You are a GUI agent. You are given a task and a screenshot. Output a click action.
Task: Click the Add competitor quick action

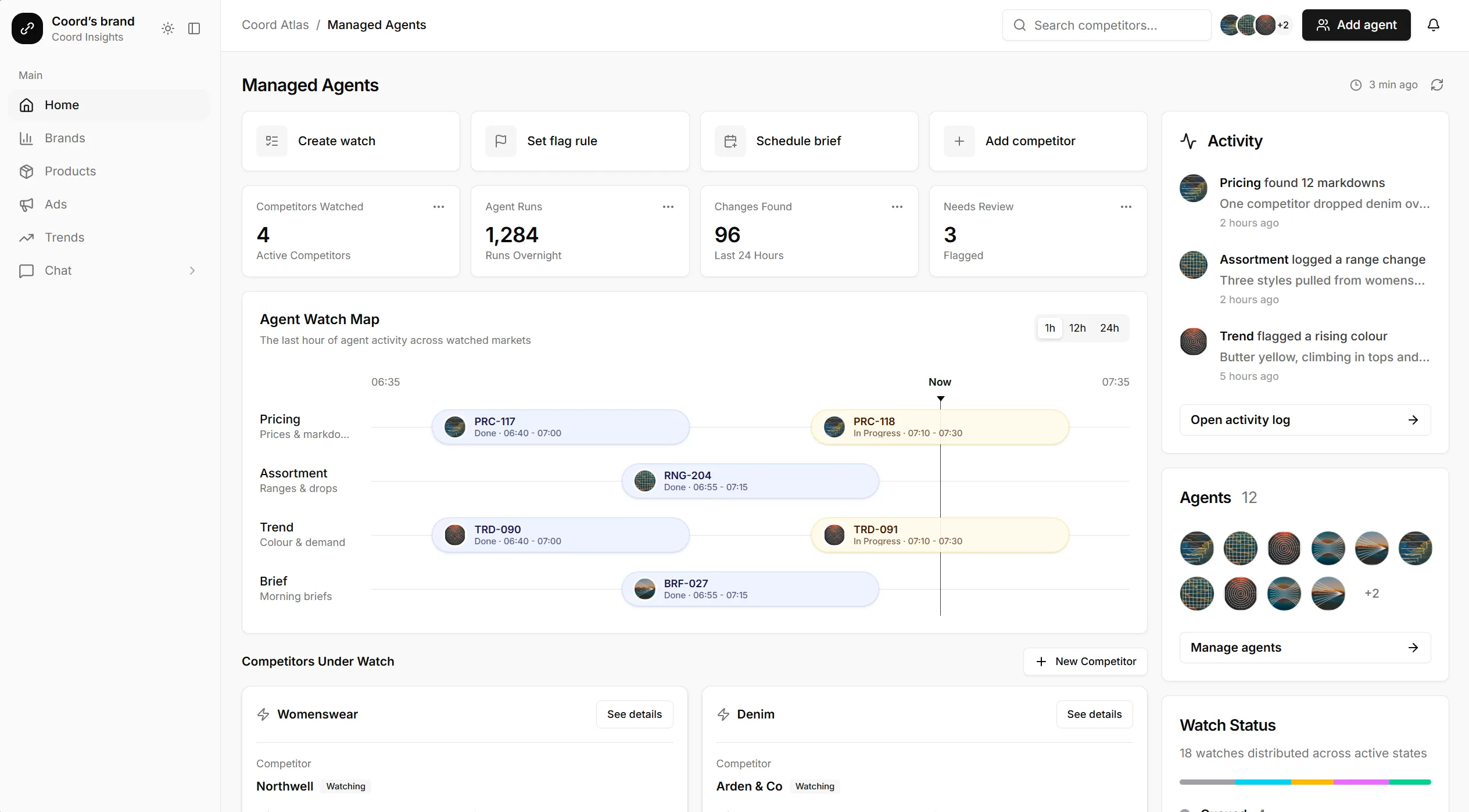1038,141
